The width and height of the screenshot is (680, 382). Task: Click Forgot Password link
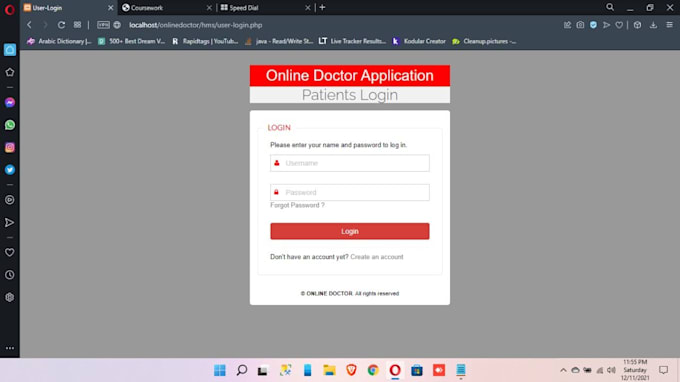[297, 205]
